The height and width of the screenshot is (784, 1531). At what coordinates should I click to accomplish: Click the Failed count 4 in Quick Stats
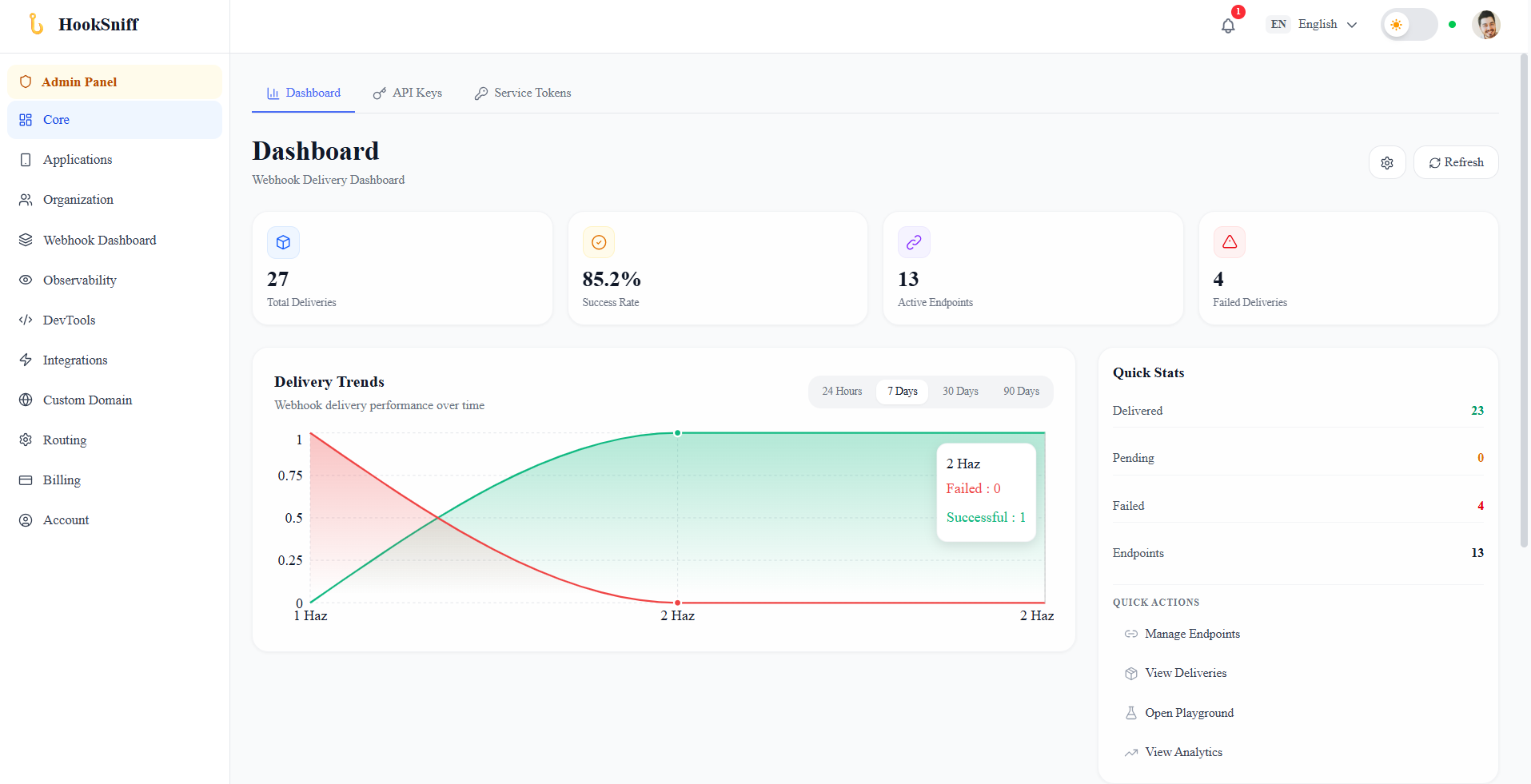coord(1481,506)
